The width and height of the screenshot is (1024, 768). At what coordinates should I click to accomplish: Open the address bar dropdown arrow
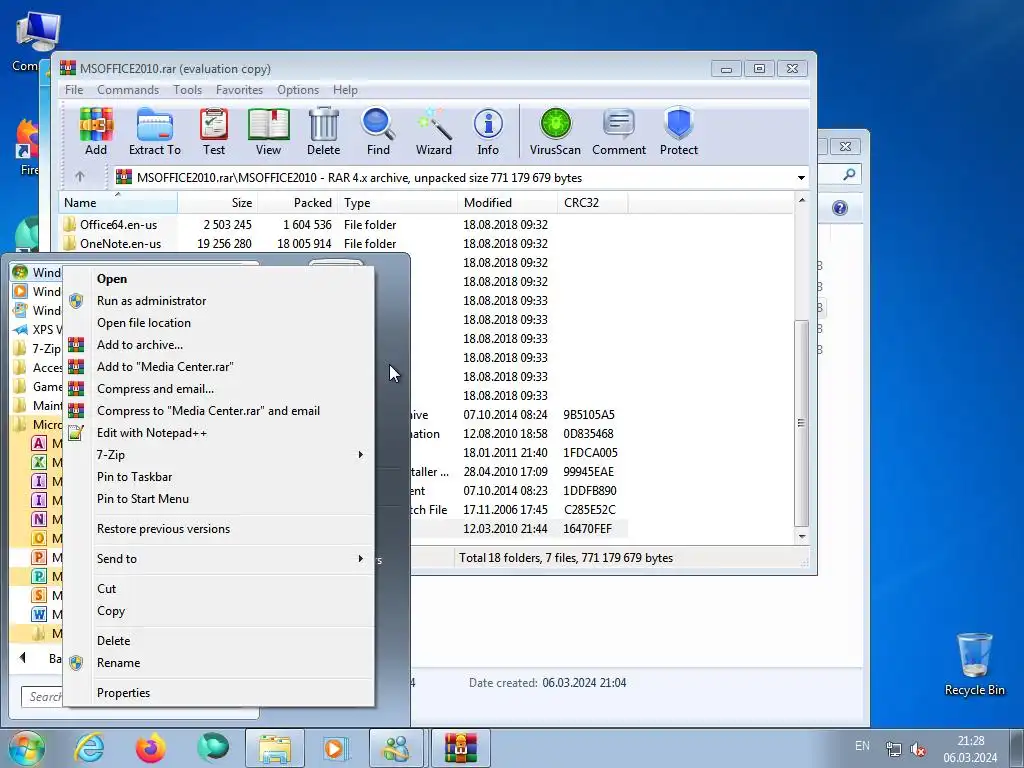tap(801, 178)
